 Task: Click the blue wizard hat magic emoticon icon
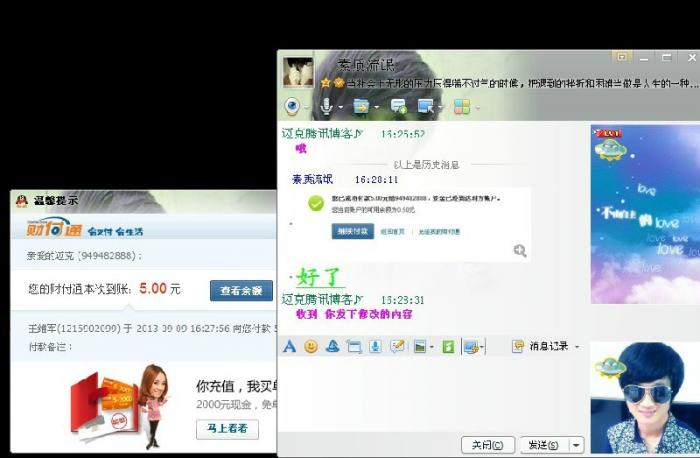pos(332,346)
